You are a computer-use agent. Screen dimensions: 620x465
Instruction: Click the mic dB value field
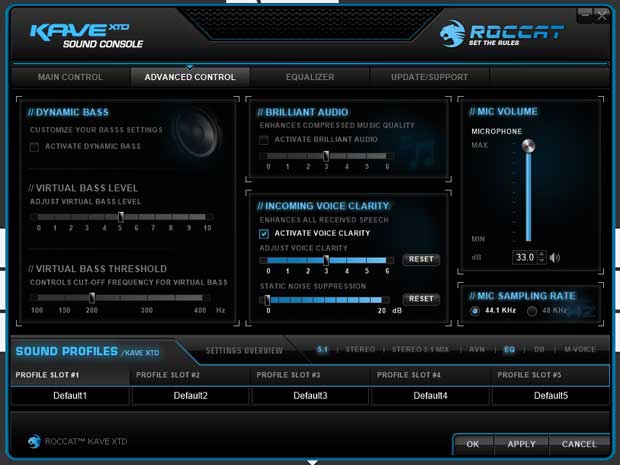(525, 257)
